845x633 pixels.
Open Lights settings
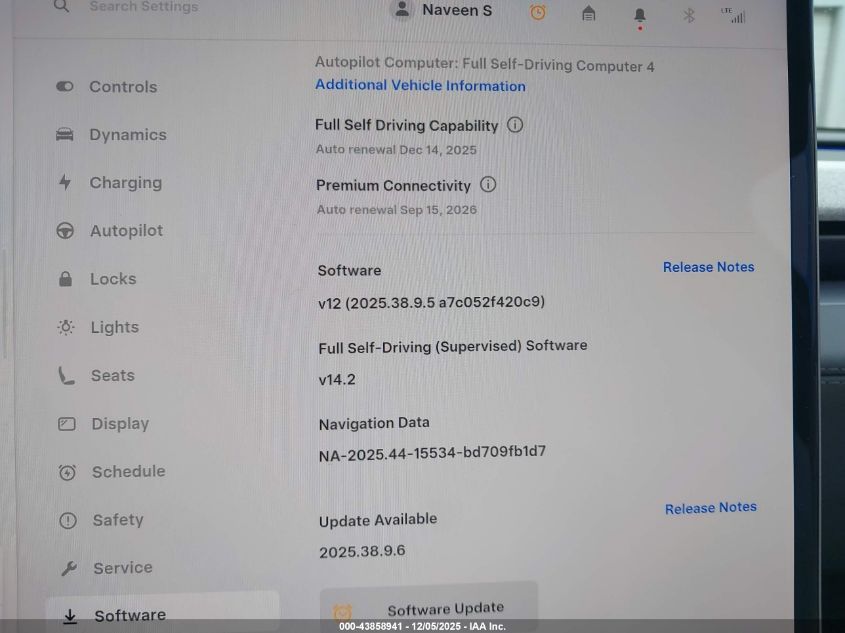click(x=114, y=327)
